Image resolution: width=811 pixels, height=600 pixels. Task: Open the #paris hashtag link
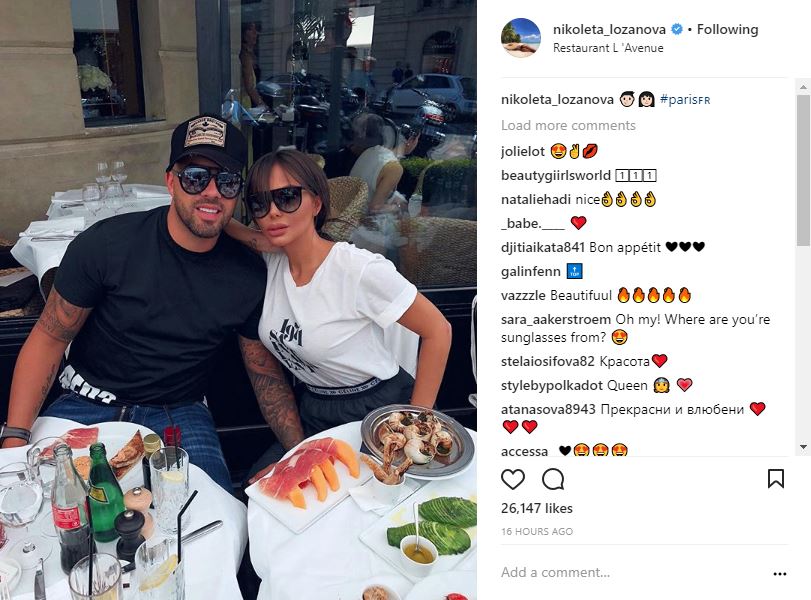tap(685, 100)
